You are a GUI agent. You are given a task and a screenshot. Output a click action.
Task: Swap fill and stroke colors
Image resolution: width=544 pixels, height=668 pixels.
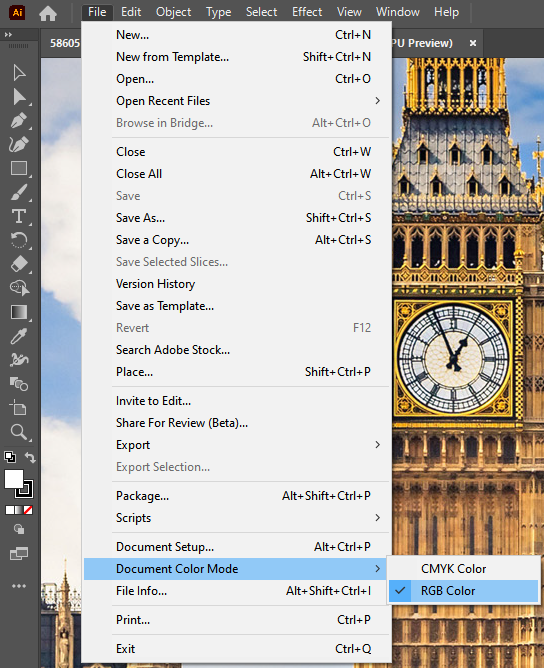[x=30, y=457]
